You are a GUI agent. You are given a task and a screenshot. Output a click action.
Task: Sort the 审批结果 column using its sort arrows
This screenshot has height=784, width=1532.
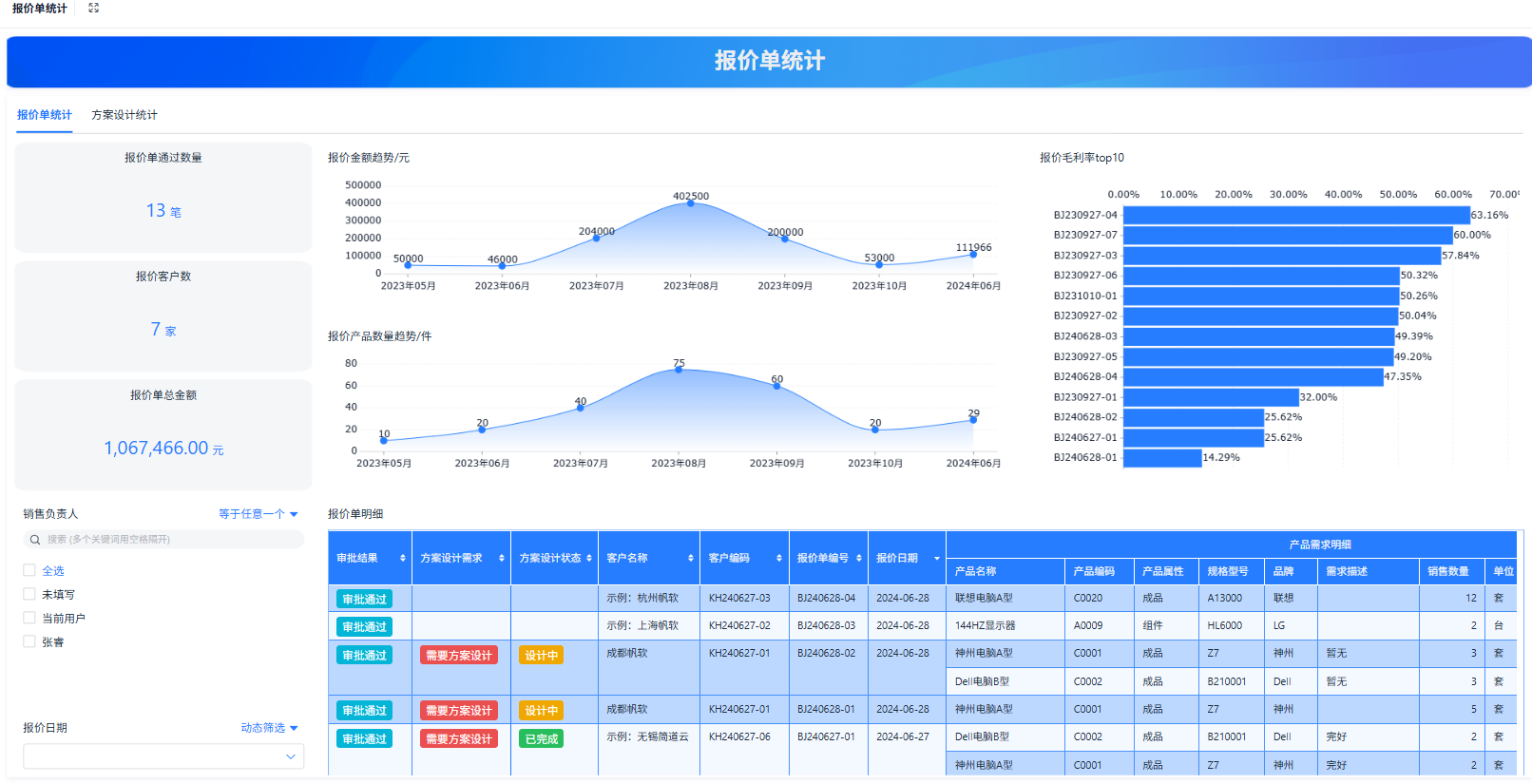(x=403, y=559)
